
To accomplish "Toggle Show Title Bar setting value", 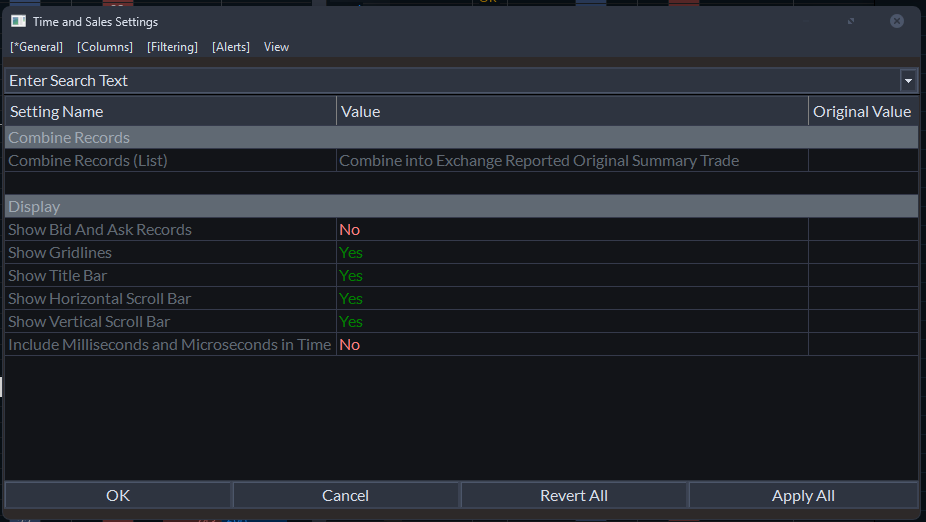I will [x=351, y=276].
